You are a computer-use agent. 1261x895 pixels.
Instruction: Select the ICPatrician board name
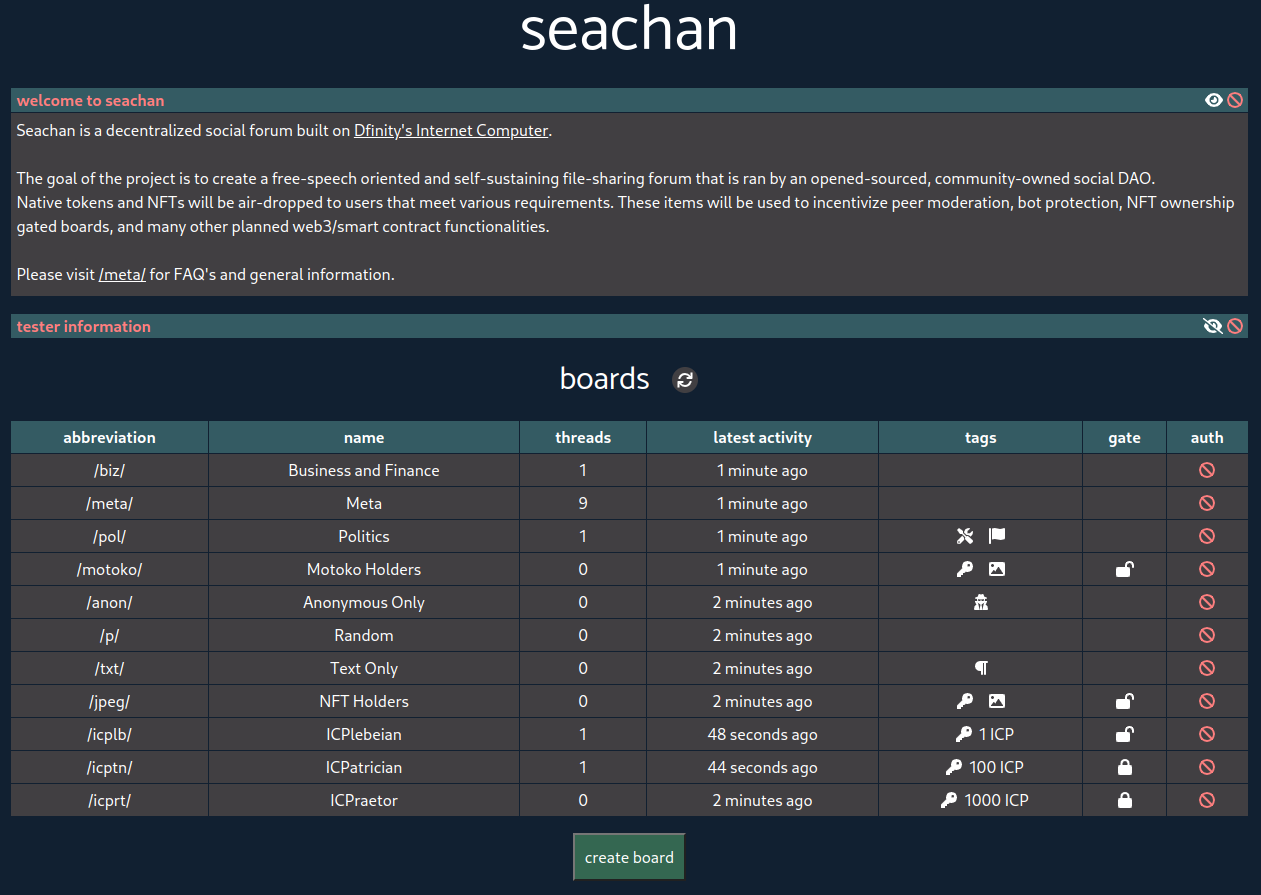tap(364, 767)
